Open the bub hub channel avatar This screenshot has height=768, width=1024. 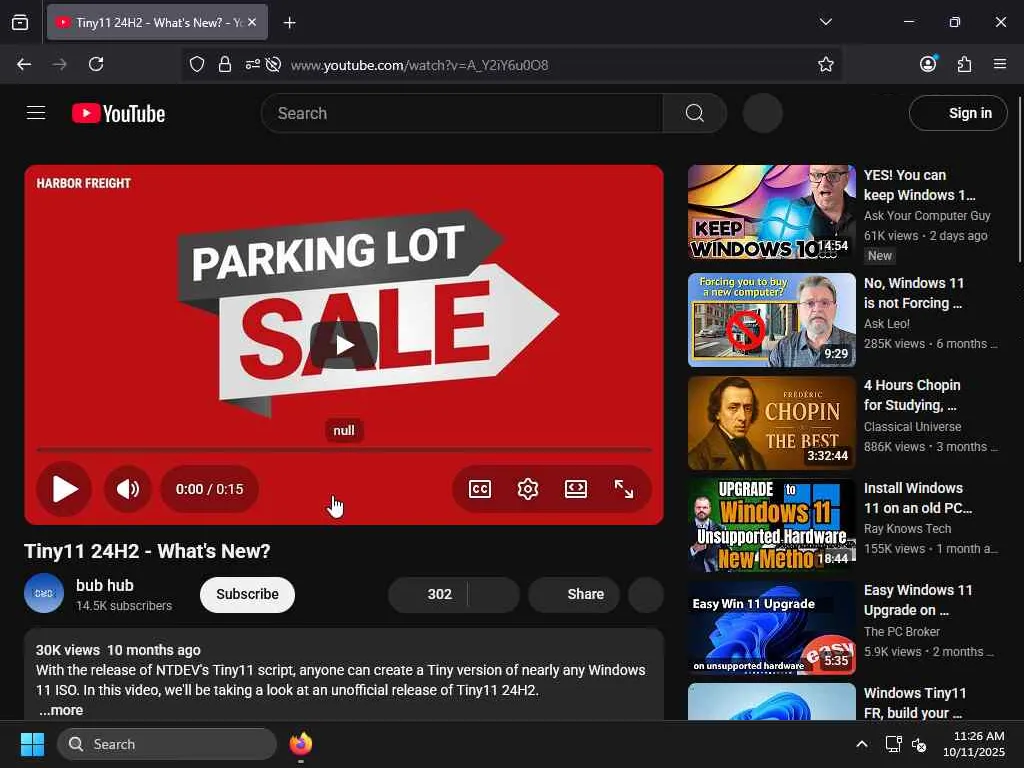(x=44, y=593)
